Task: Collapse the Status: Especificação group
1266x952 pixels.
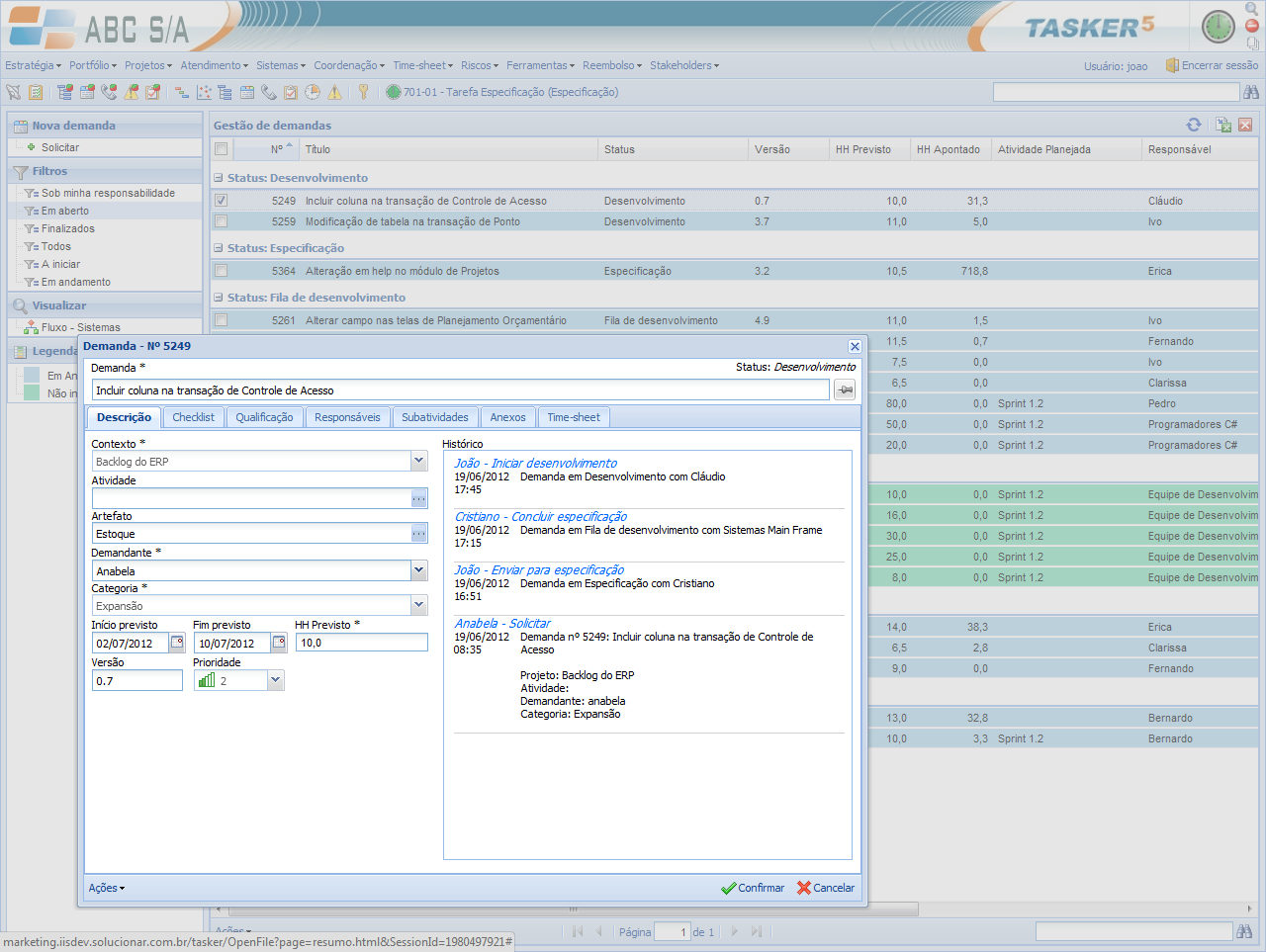Action: pyautogui.click(x=219, y=248)
